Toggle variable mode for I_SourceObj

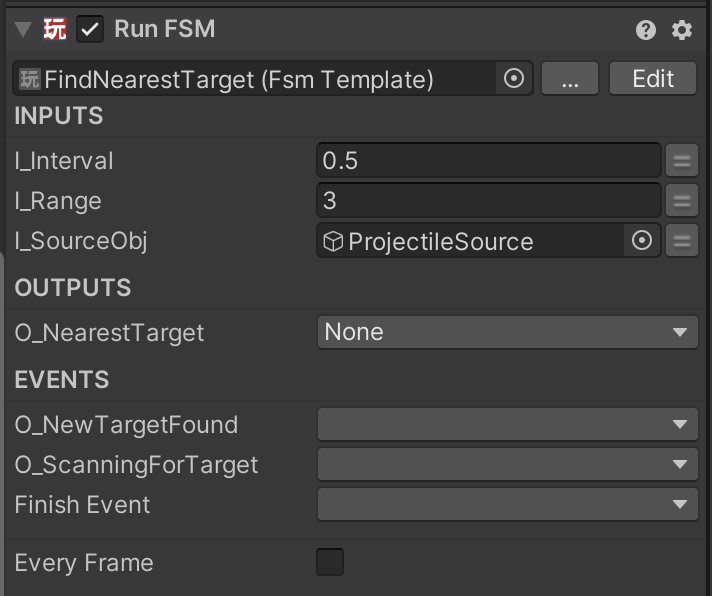pos(682,240)
